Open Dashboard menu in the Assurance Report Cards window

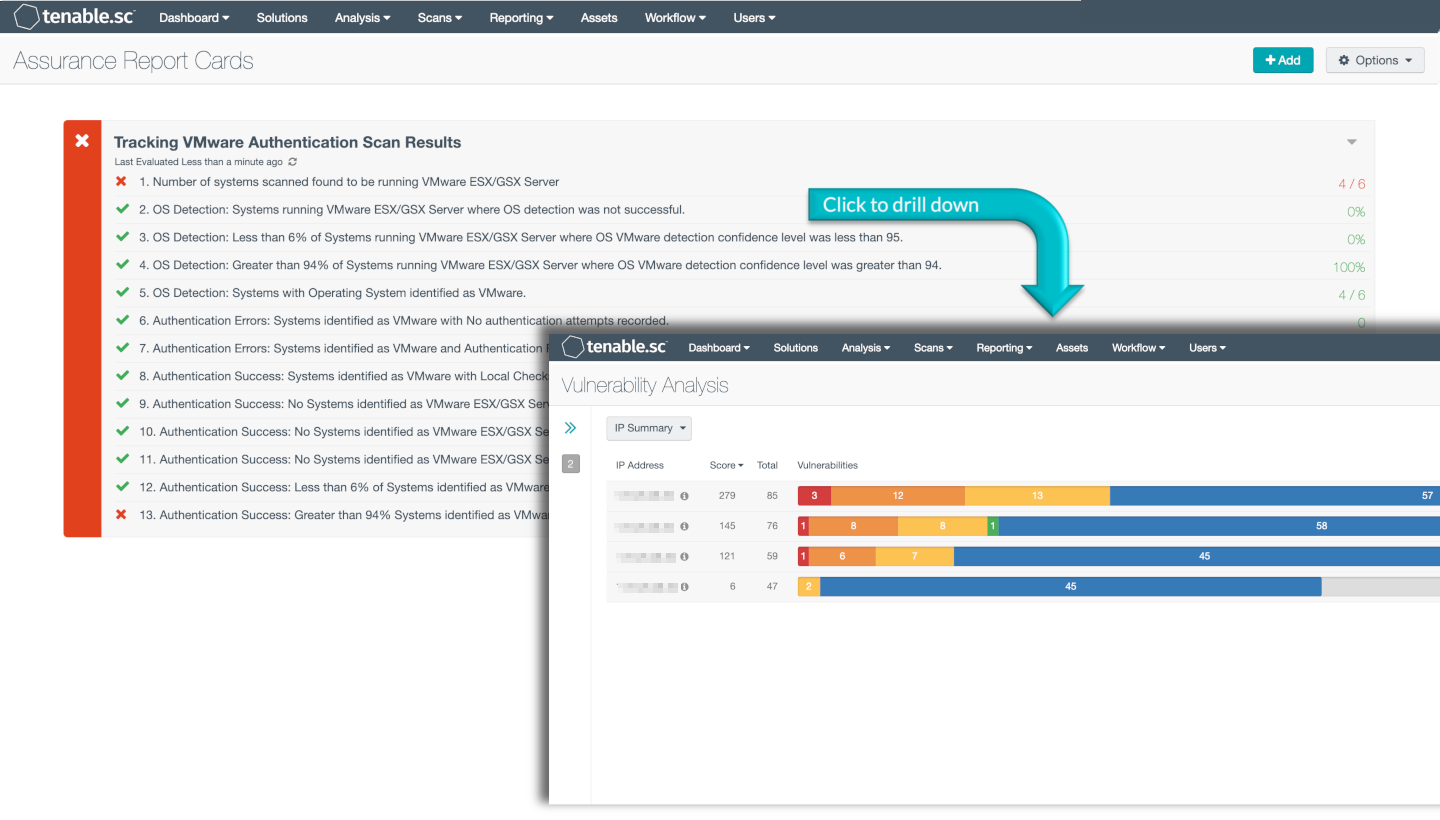pos(194,17)
